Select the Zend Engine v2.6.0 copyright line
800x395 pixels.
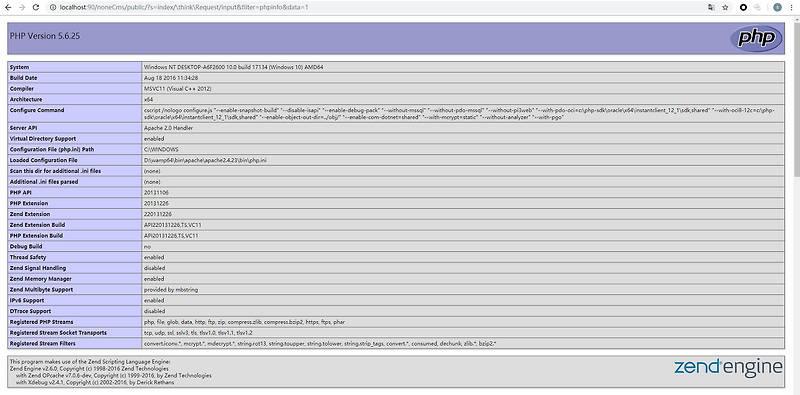(x=89, y=368)
